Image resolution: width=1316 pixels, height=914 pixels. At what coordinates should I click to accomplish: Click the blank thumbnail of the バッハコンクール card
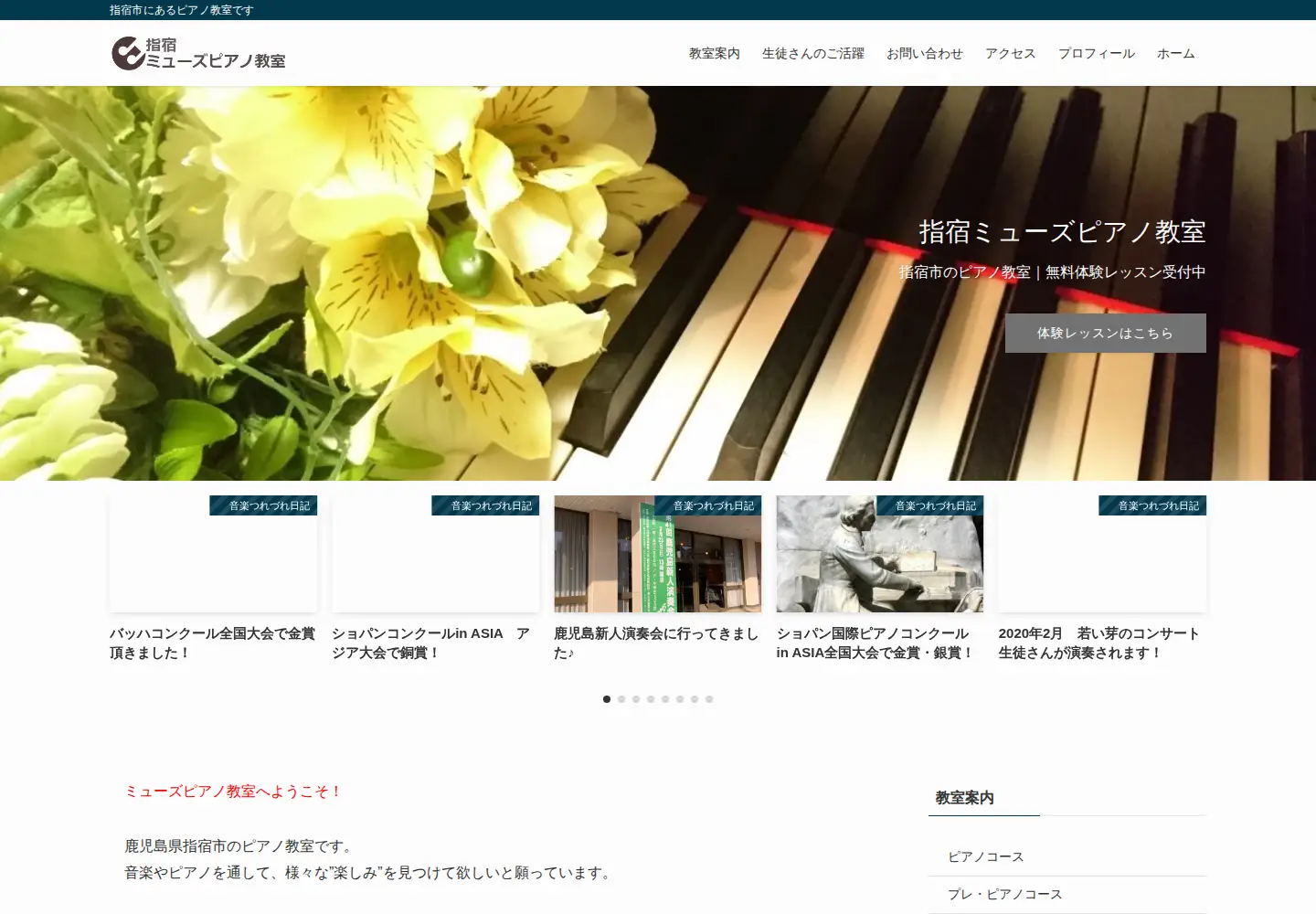tap(213, 554)
